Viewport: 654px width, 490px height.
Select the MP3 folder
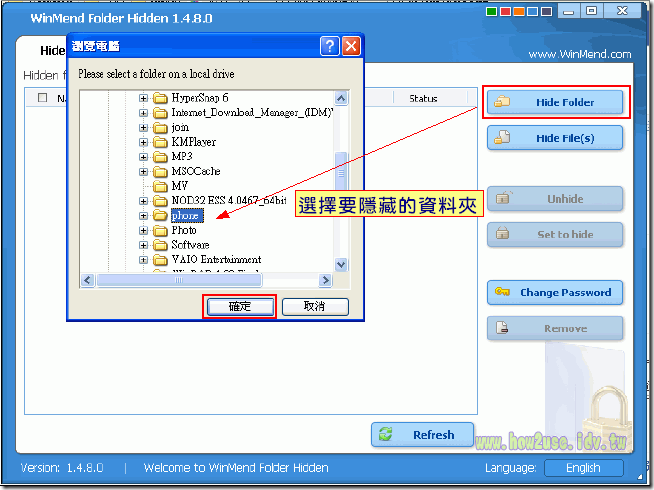click(x=182, y=156)
